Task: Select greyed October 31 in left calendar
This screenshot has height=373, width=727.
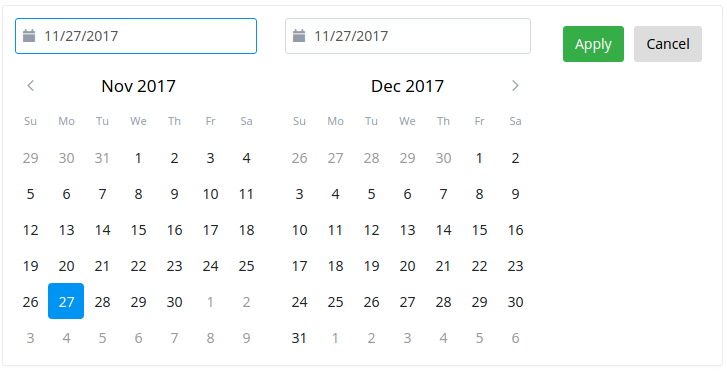Action: 102,158
